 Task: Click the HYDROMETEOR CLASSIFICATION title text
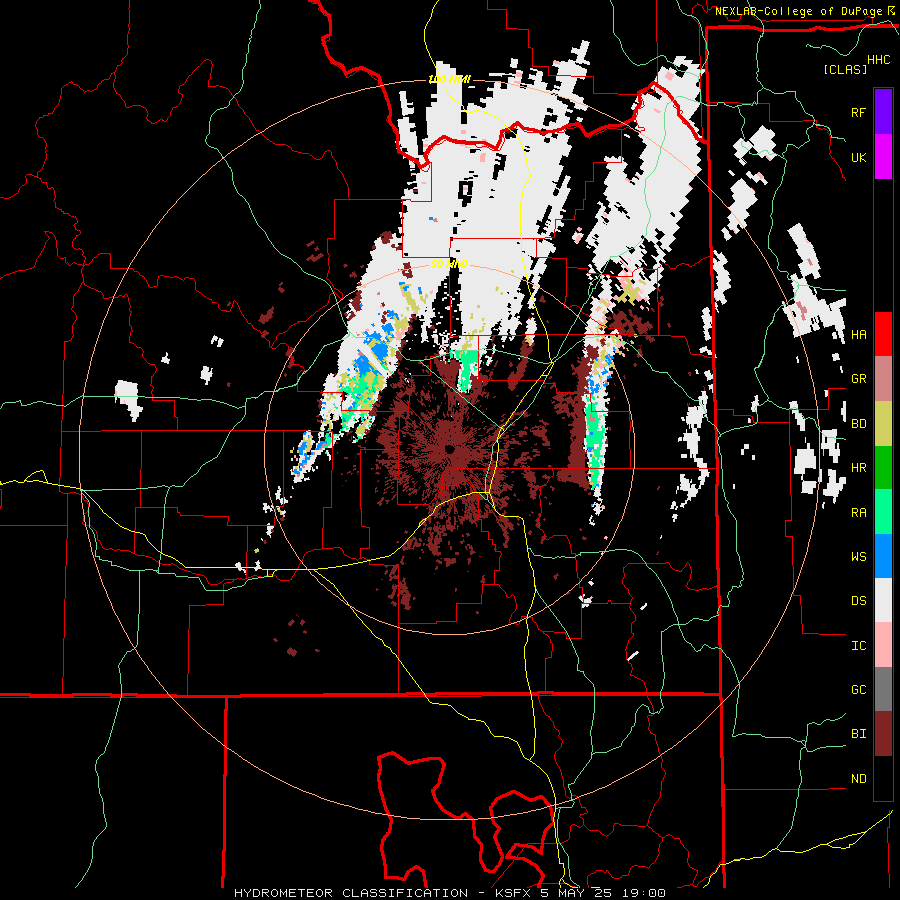[351, 893]
